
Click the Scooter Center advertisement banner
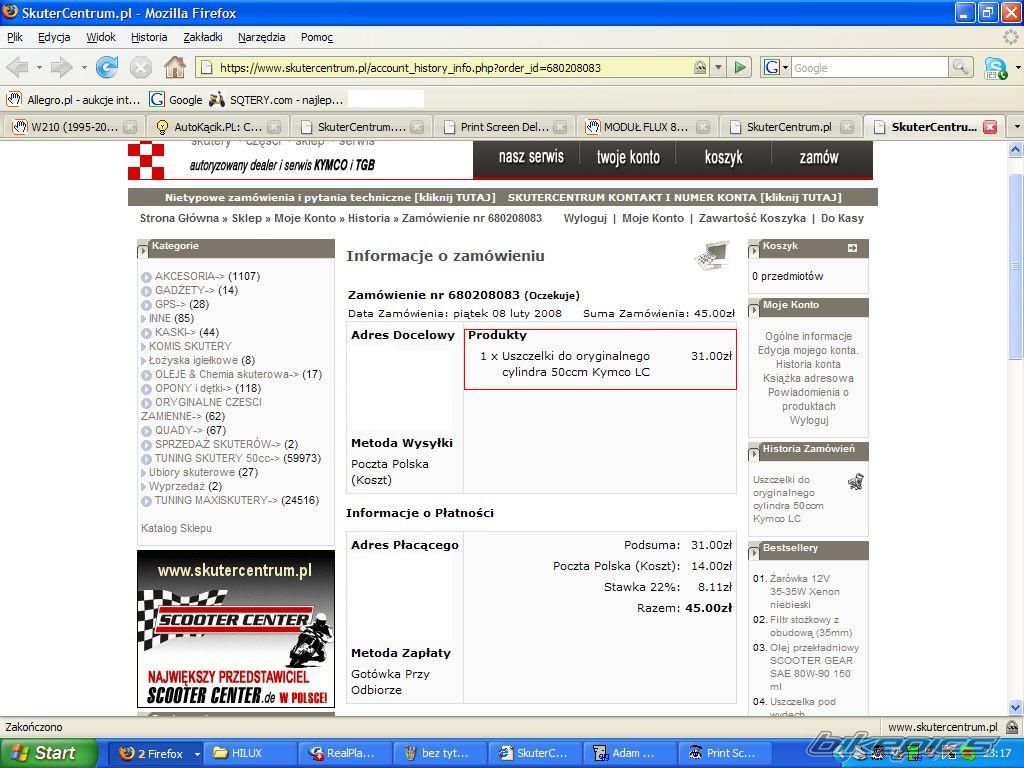(x=236, y=629)
